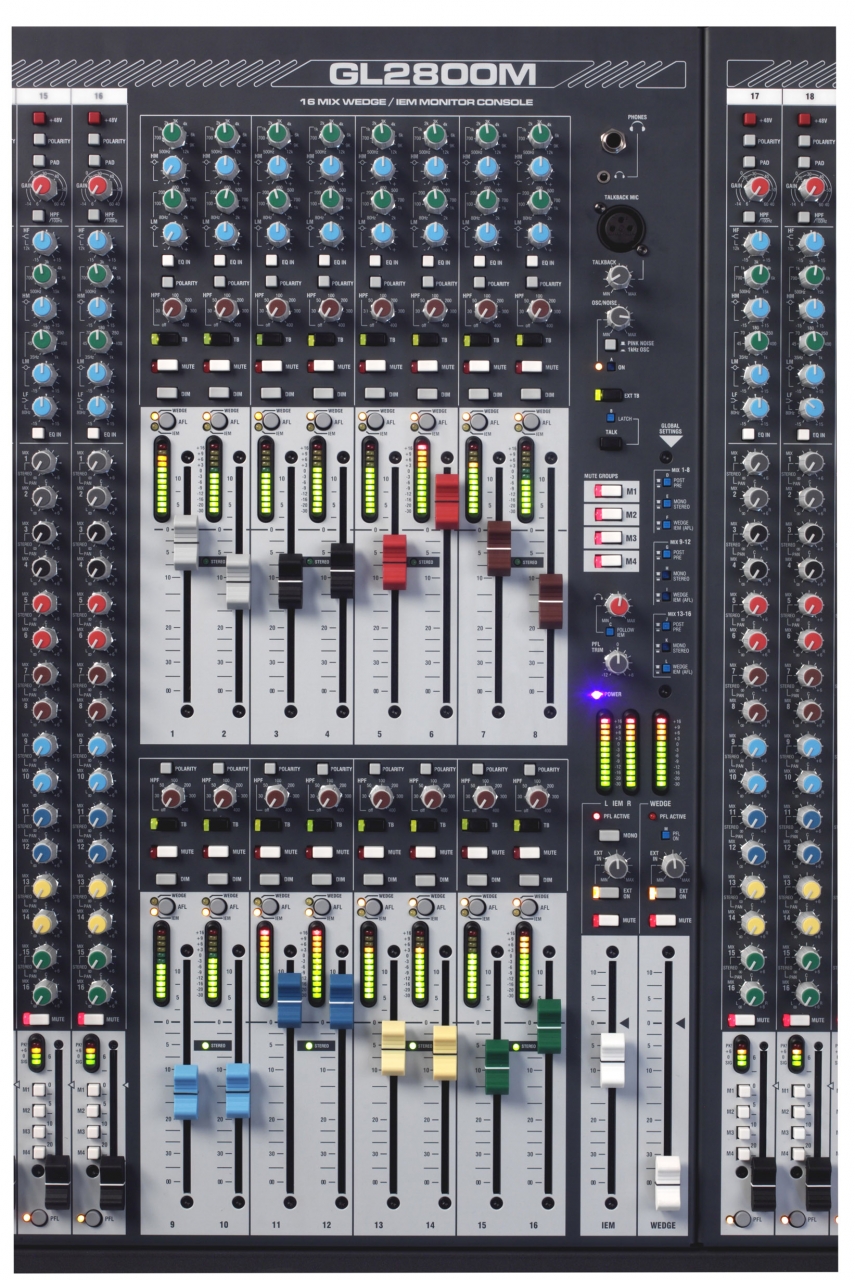Toggle FOLLOW IEM for the headphones
Viewport: 855px width, 1280px height.
point(610,632)
